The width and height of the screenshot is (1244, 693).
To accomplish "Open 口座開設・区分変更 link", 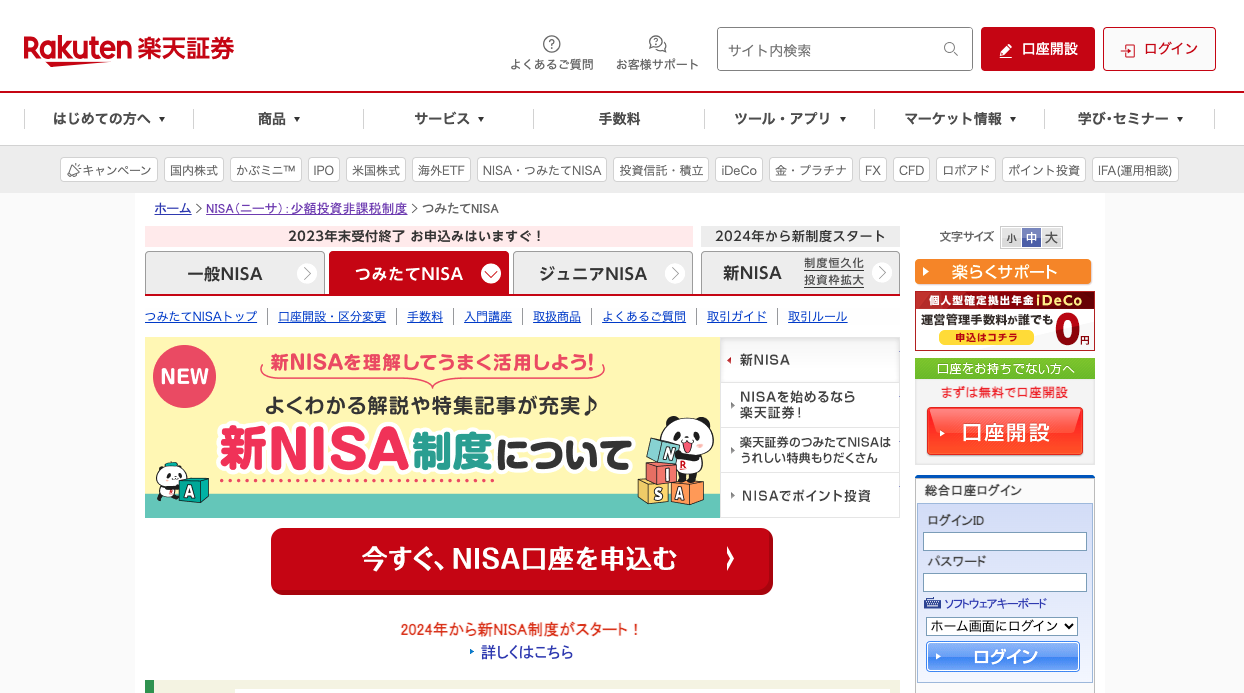I will pyautogui.click(x=332, y=316).
